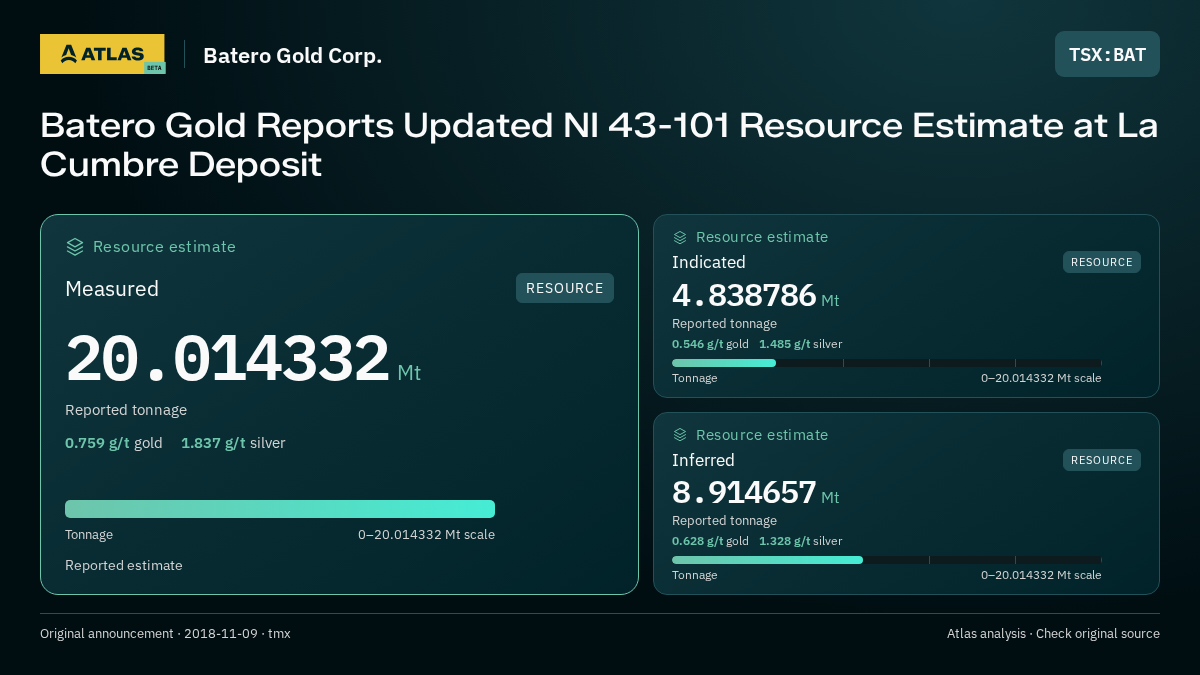Click the scale label in Measured card
Image resolution: width=1200 pixels, height=675 pixels.
[x=426, y=534]
